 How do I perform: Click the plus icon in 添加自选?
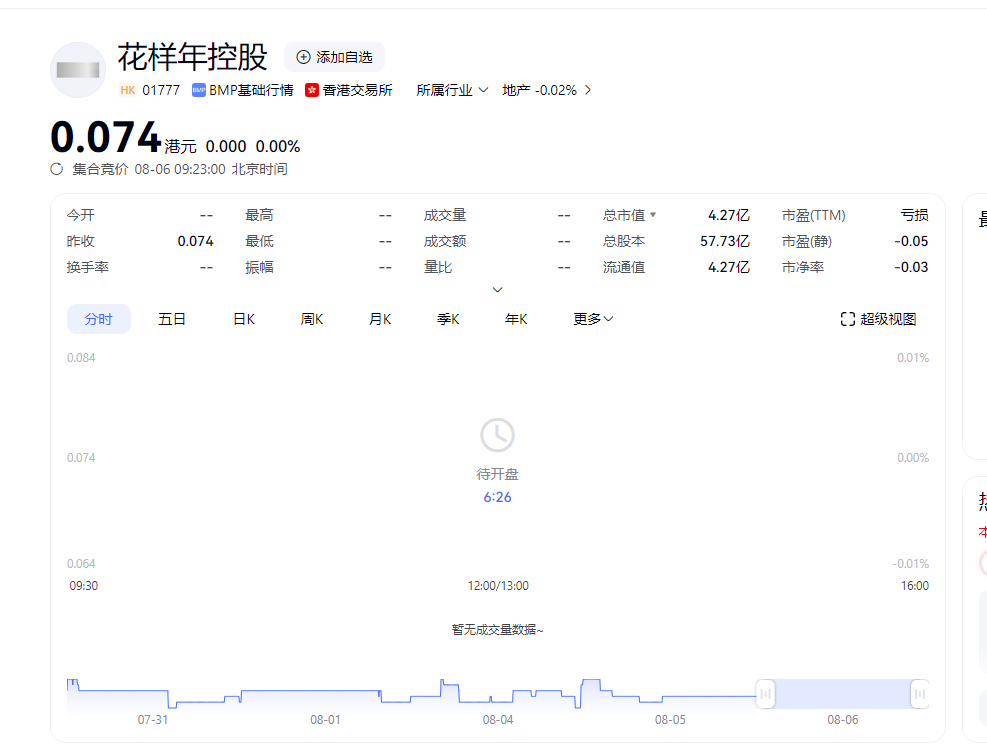click(x=304, y=57)
